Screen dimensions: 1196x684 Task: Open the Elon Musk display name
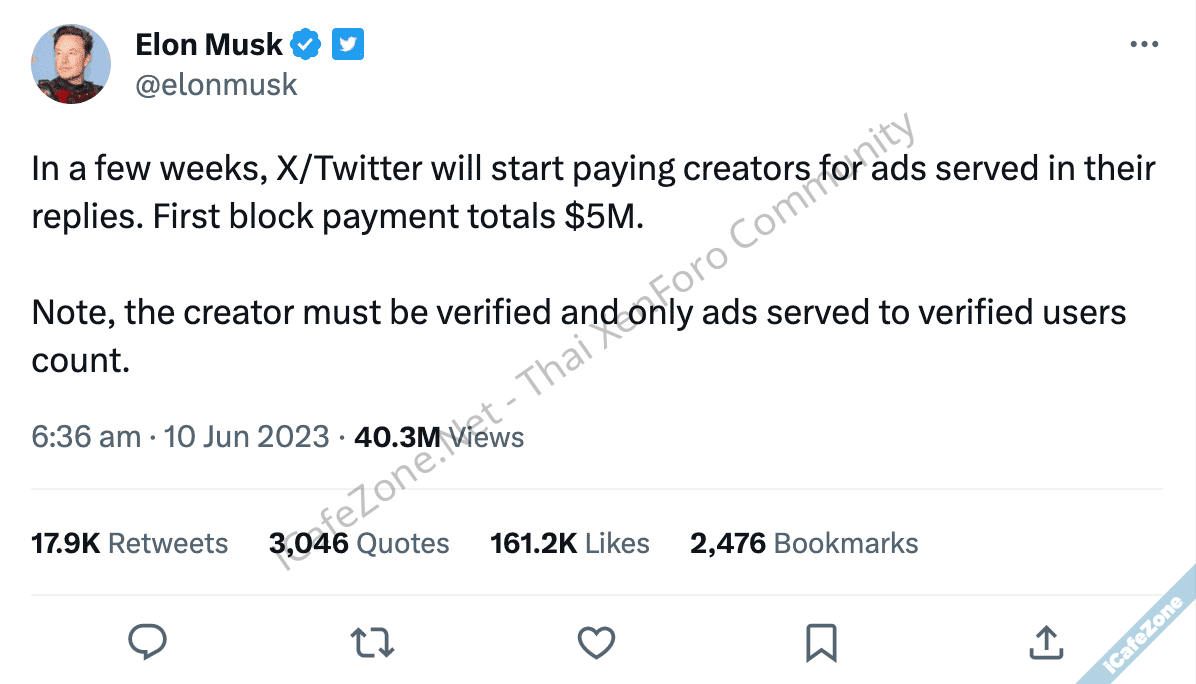pyautogui.click(x=209, y=44)
